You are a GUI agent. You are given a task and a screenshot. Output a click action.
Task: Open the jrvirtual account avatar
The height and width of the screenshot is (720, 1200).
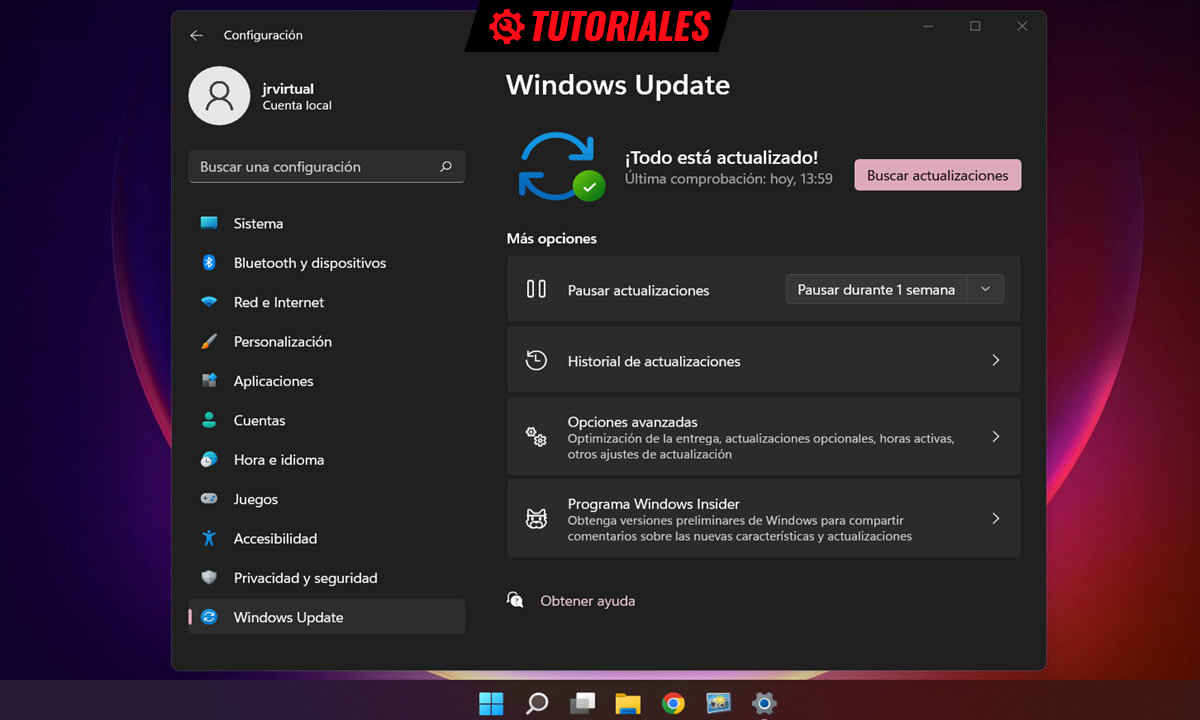pos(220,96)
